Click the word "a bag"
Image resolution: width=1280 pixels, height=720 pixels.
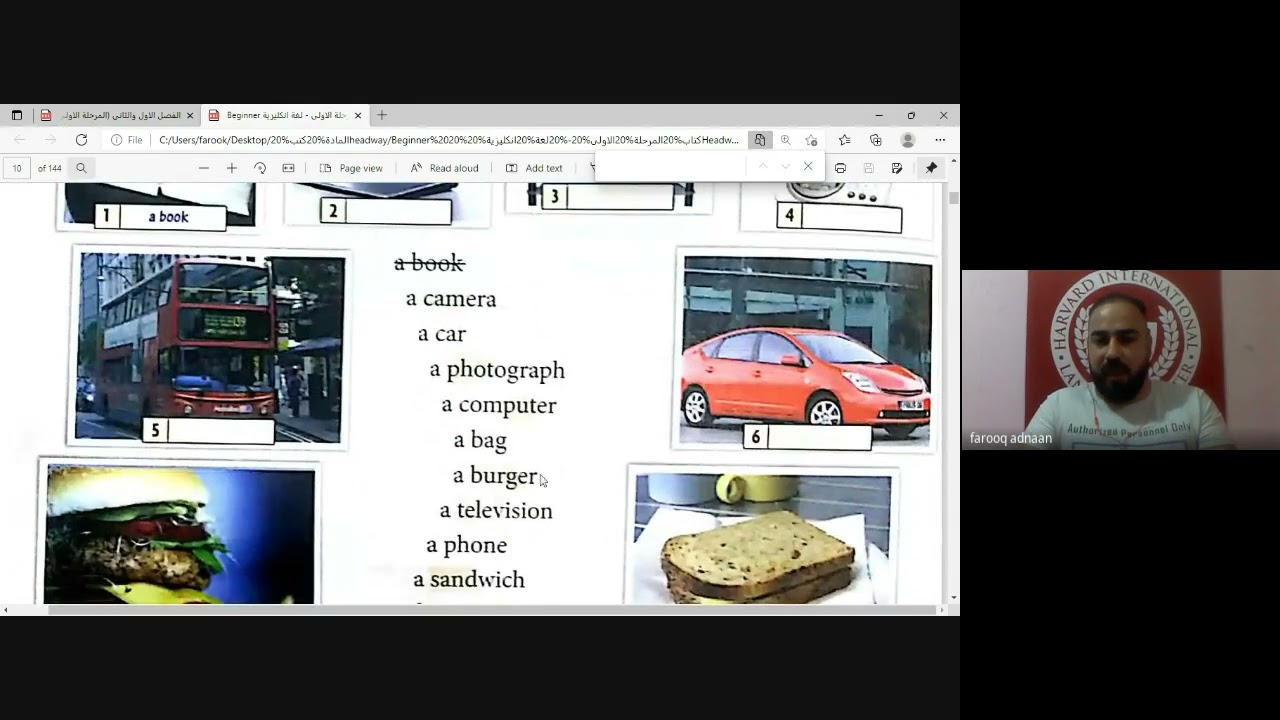[480, 440]
